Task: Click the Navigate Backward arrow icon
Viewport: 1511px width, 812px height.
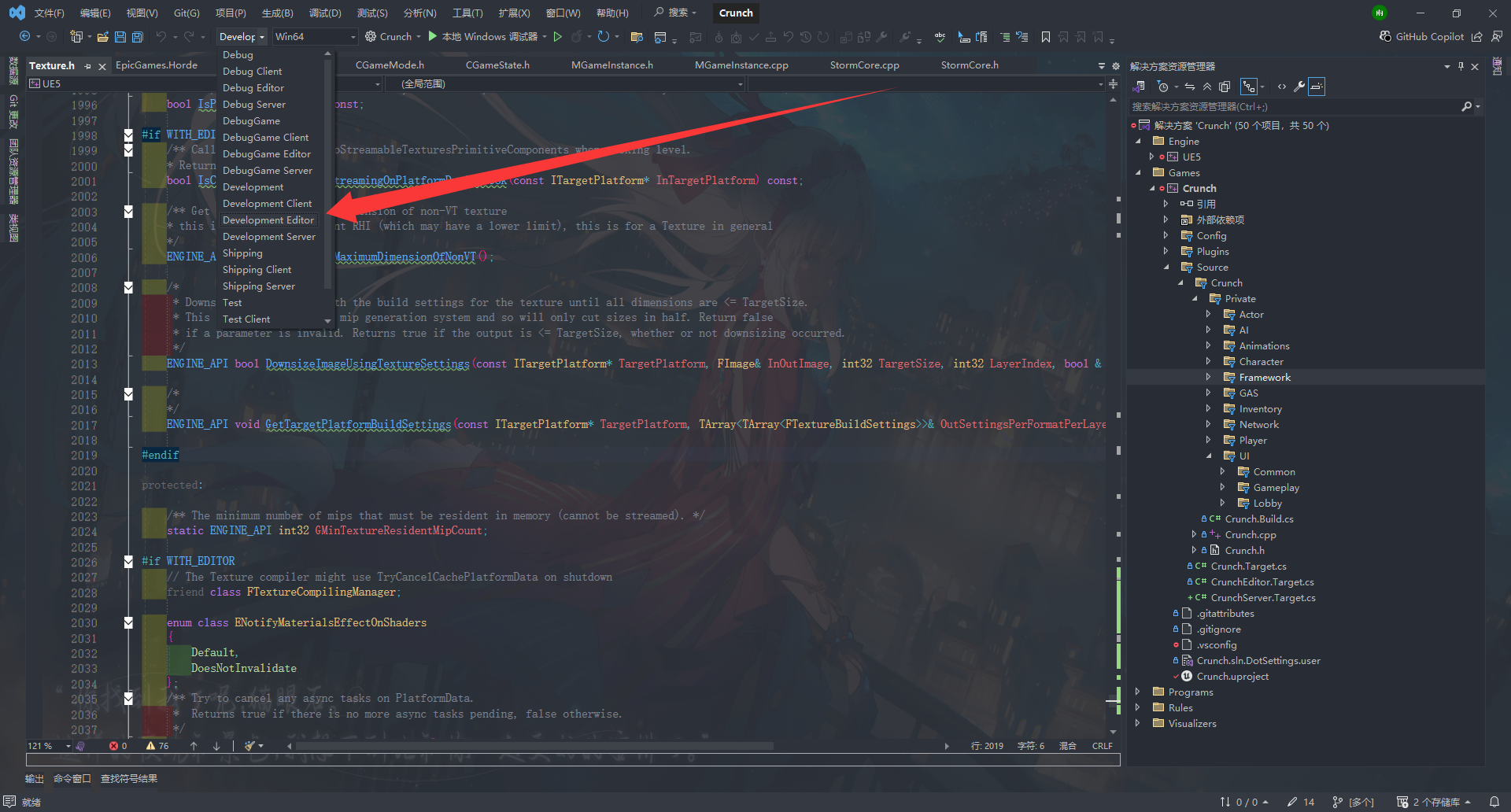Action: click(x=24, y=37)
